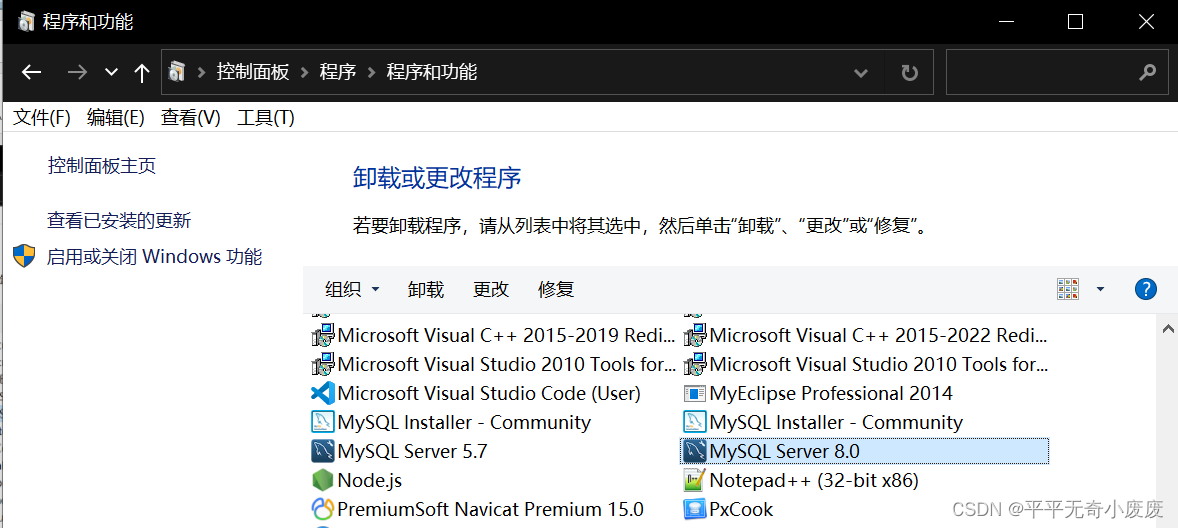Expand the more view options arrow
Screen dimensions: 1178x528
click(1101, 289)
